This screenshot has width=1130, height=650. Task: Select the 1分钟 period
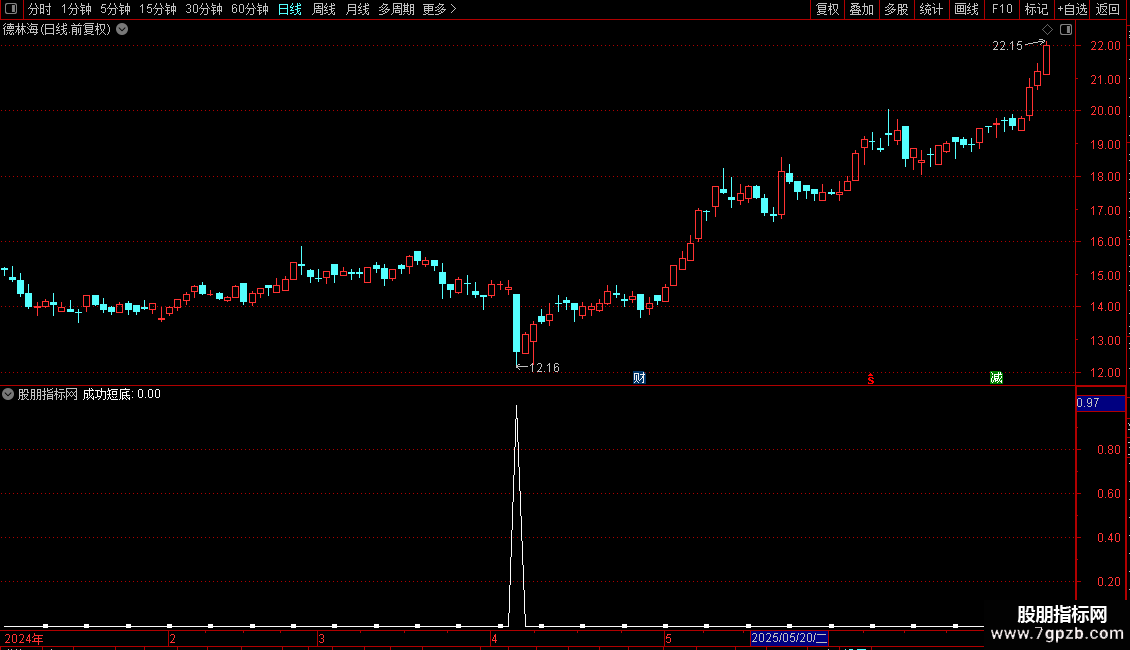point(76,9)
